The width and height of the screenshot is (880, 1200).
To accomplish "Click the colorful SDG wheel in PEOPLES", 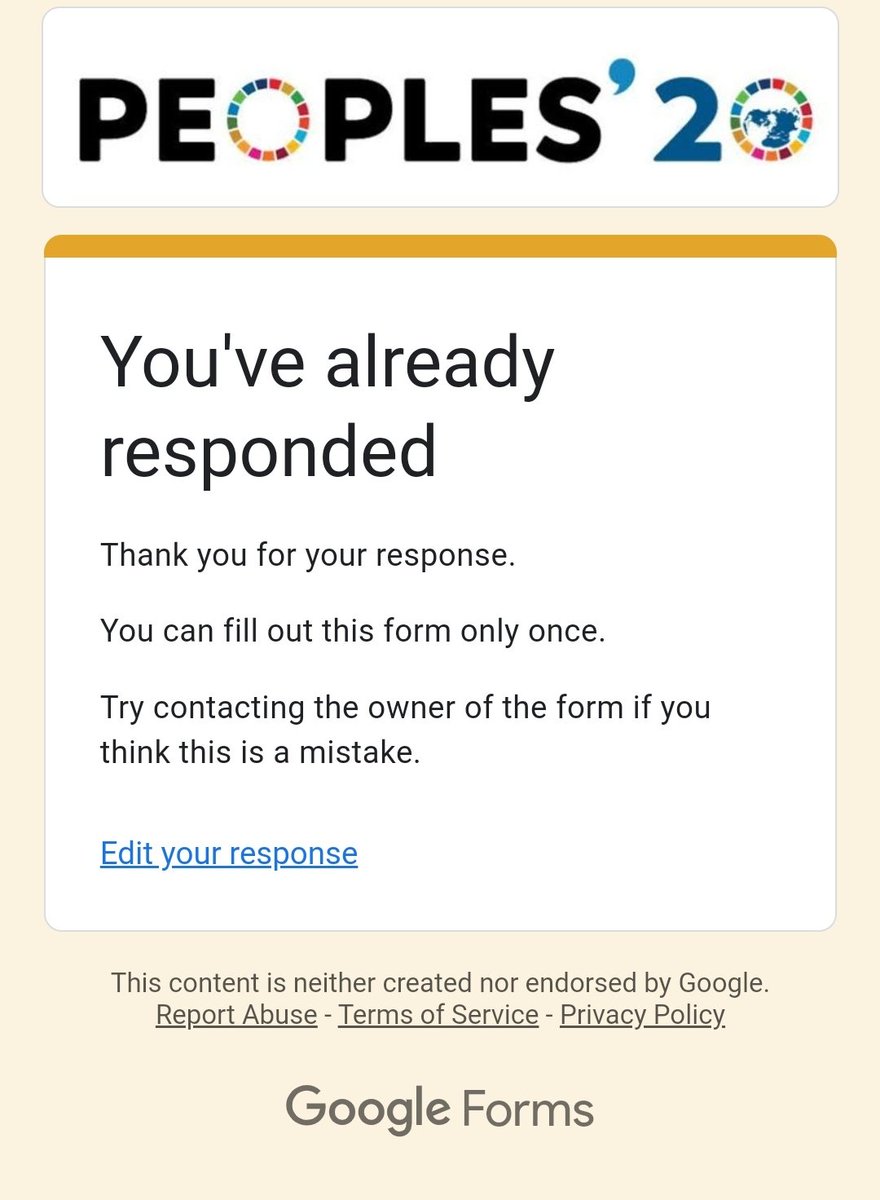I will [269, 120].
